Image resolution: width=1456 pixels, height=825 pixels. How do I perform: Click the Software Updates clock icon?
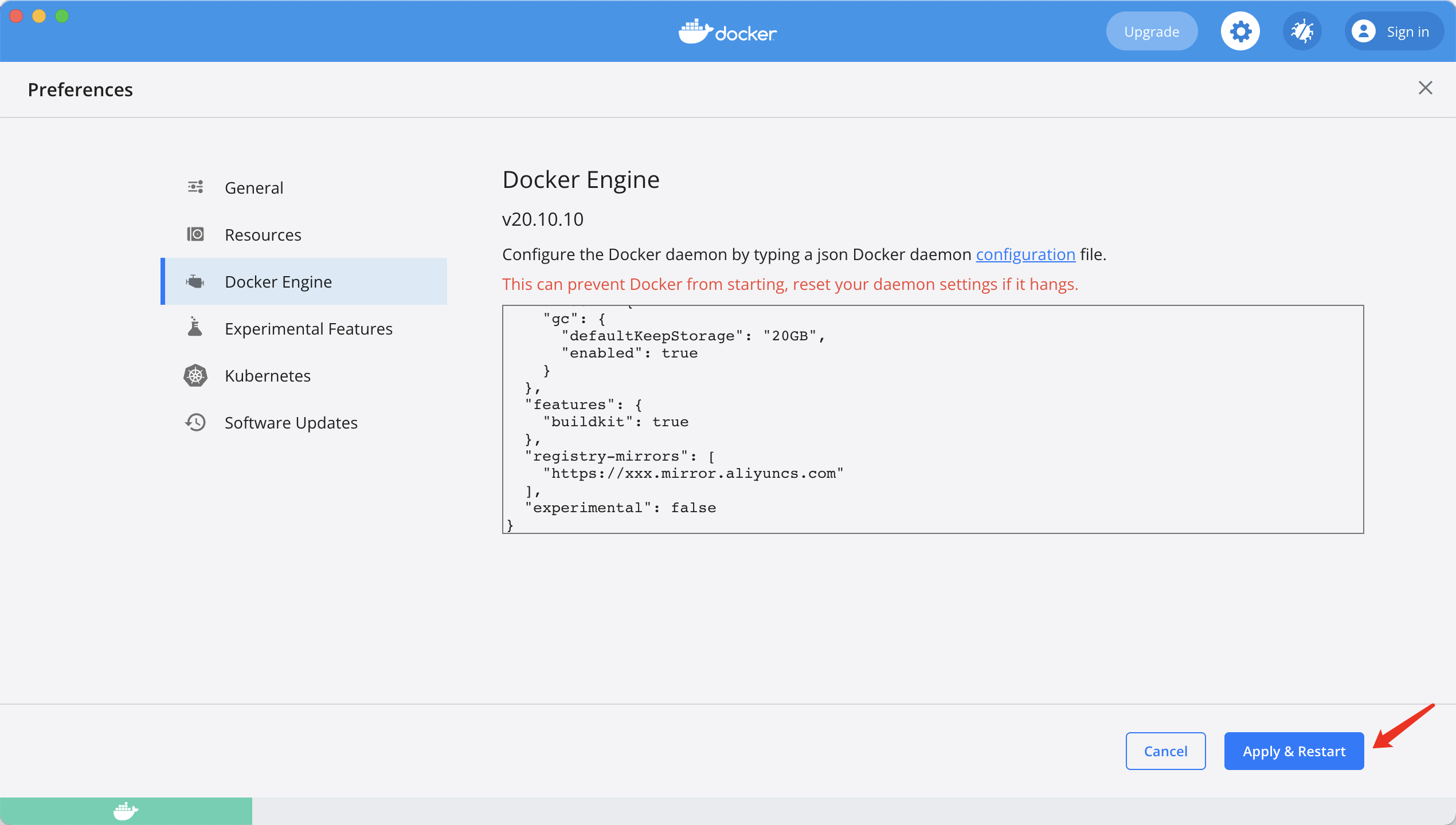pos(195,422)
